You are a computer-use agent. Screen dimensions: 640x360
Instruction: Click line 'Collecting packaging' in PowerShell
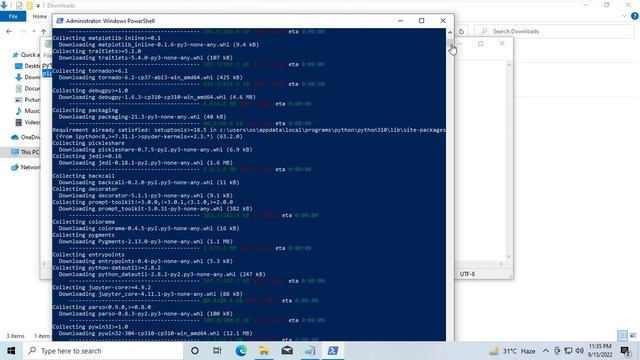point(85,110)
